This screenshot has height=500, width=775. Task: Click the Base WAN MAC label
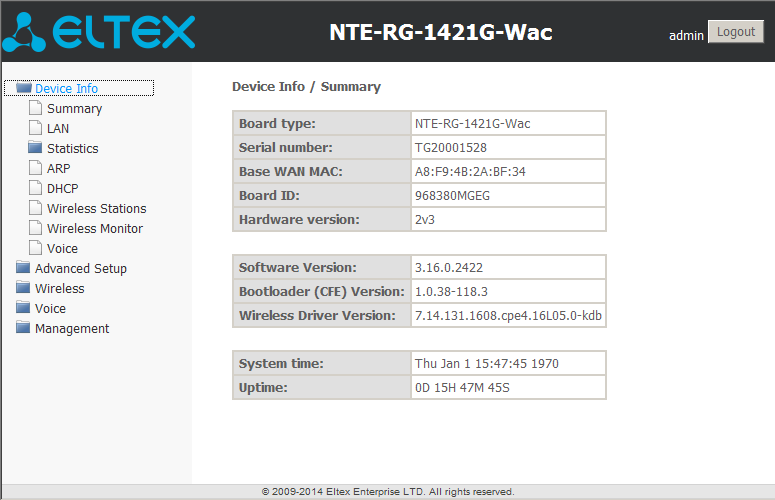pyautogui.click(x=291, y=171)
